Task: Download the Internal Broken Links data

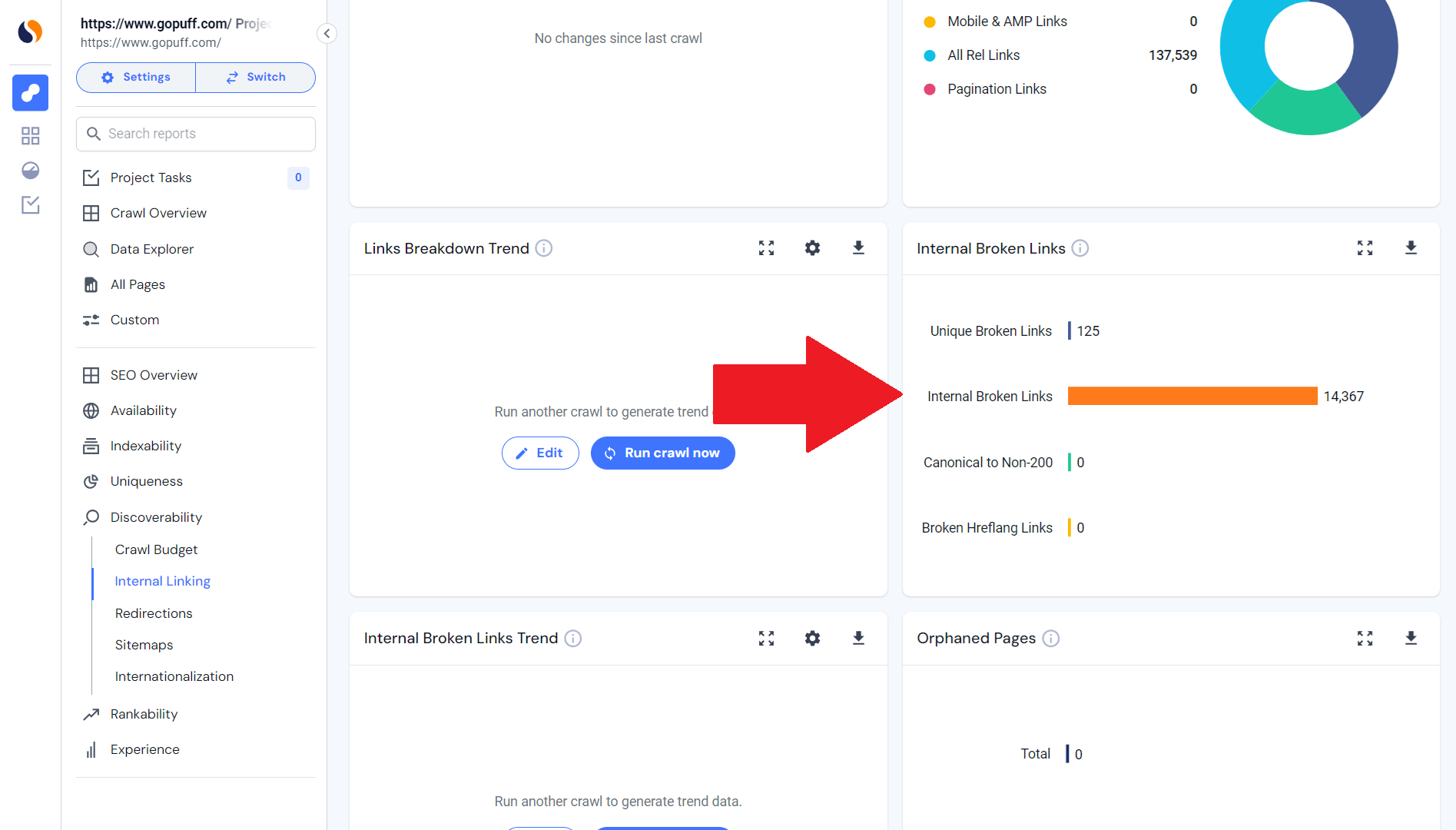Action: click(x=1411, y=247)
